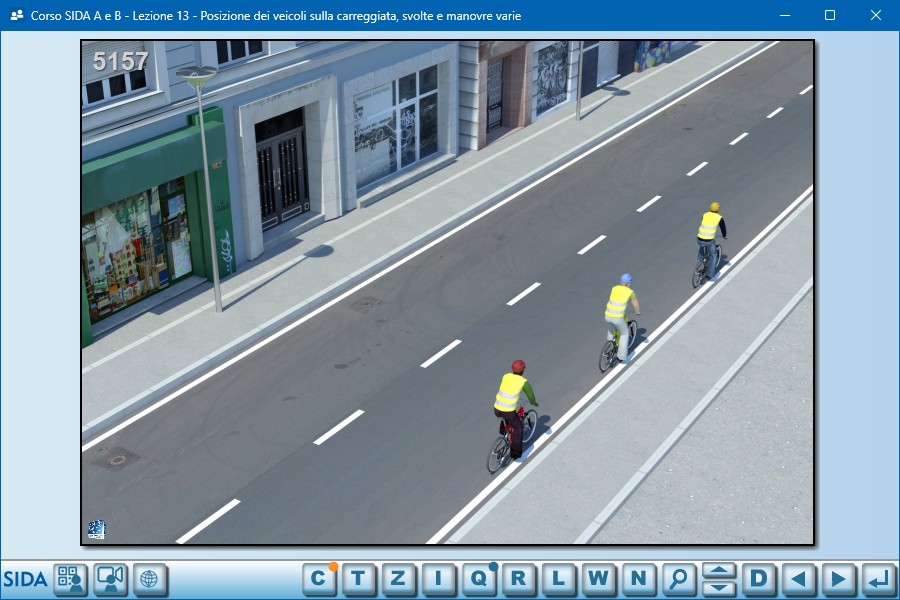Open the video camera presenter tool
This screenshot has height=600, width=900.
[x=110, y=579]
